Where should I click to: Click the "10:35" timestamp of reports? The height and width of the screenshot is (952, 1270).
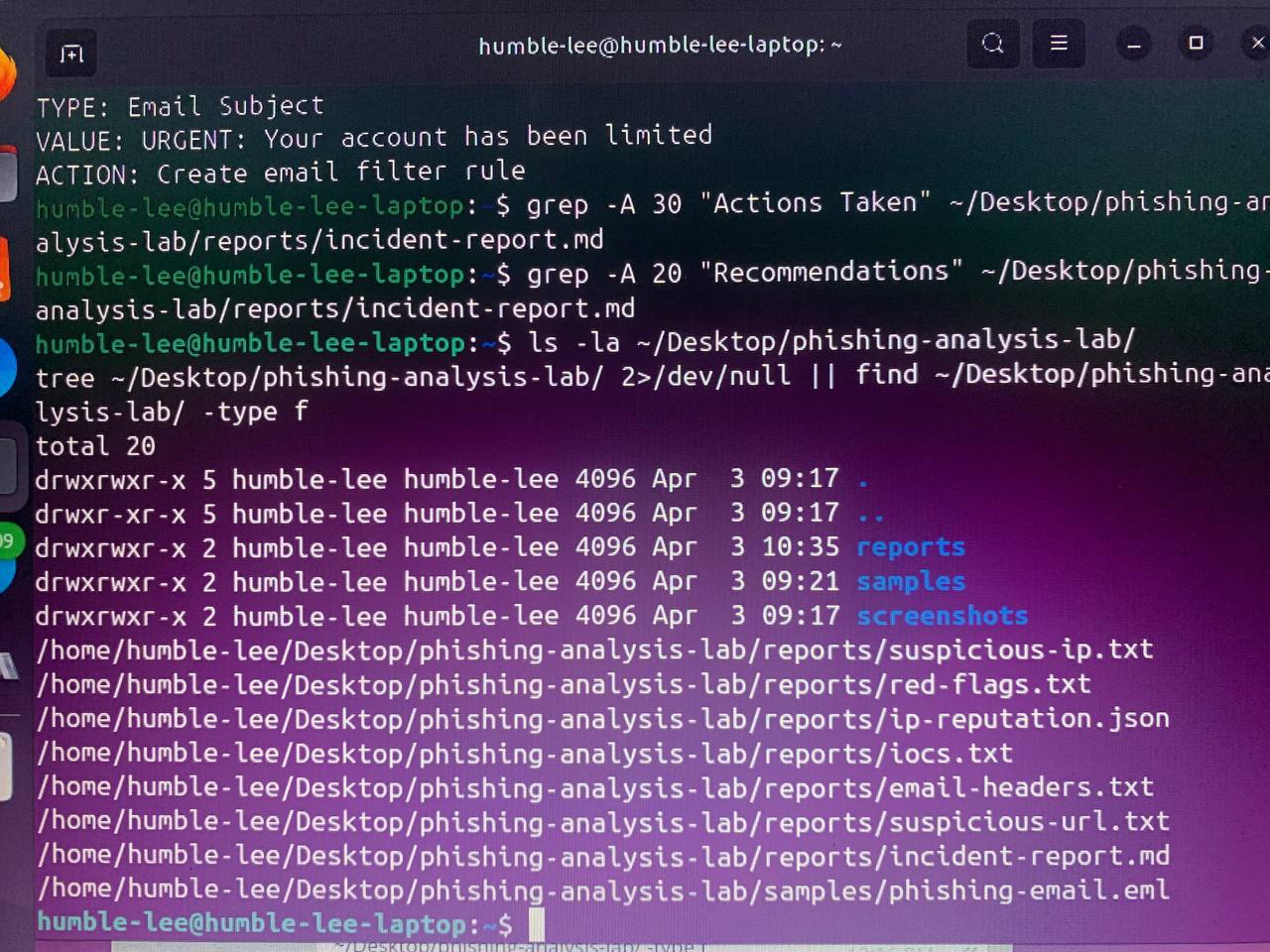click(x=800, y=547)
